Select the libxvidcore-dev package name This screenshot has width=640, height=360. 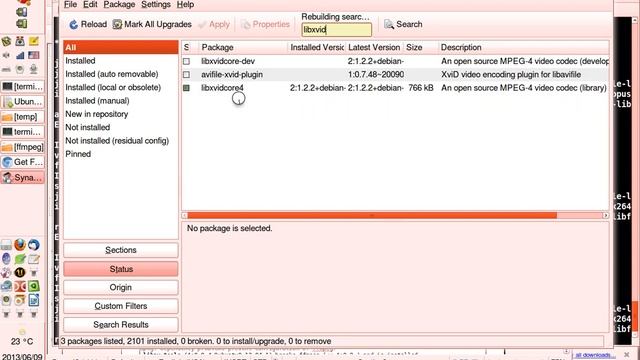coord(228,61)
